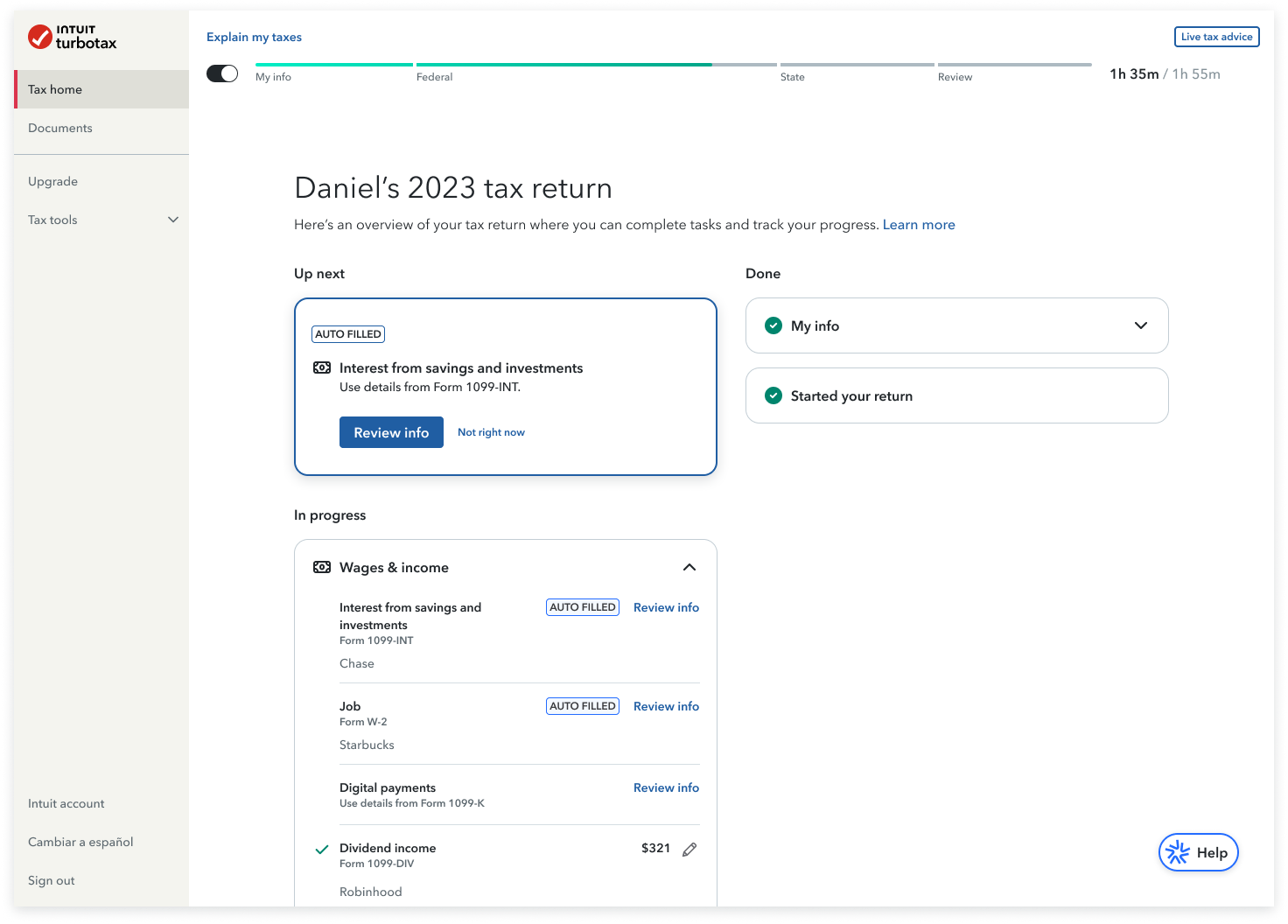The height and width of the screenshot is (924, 1288).
Task: Switch language with Cambiar a español
Action: pos(80,842)
